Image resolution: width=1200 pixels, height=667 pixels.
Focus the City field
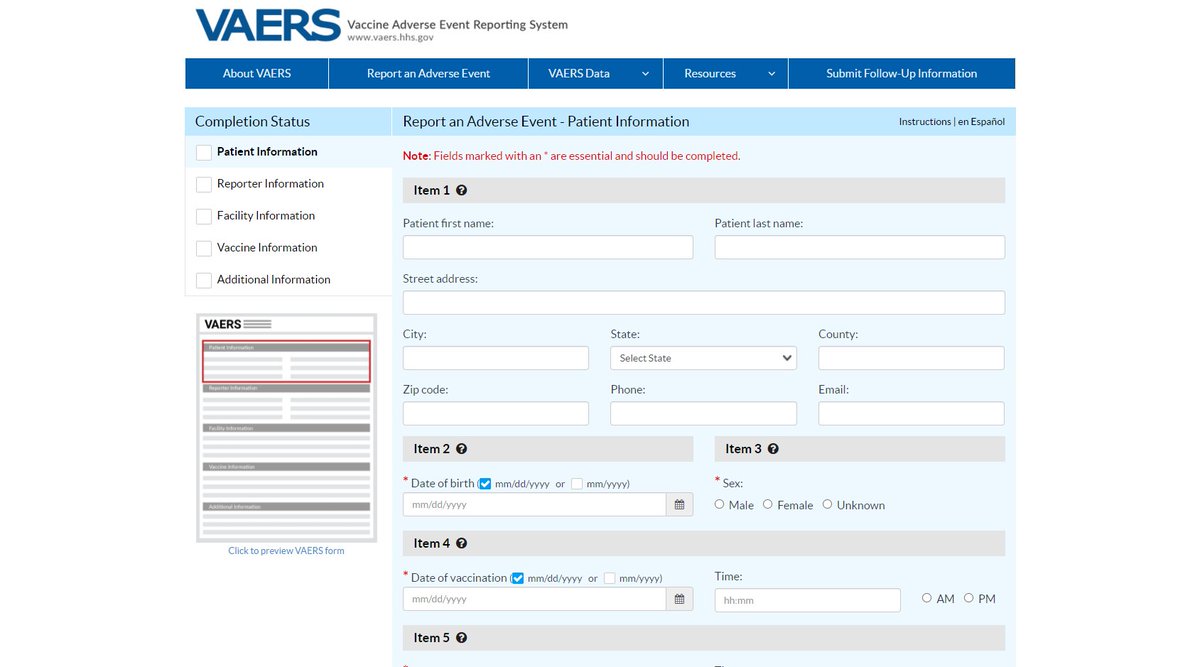pyautogui.click(x=496, y=358)
